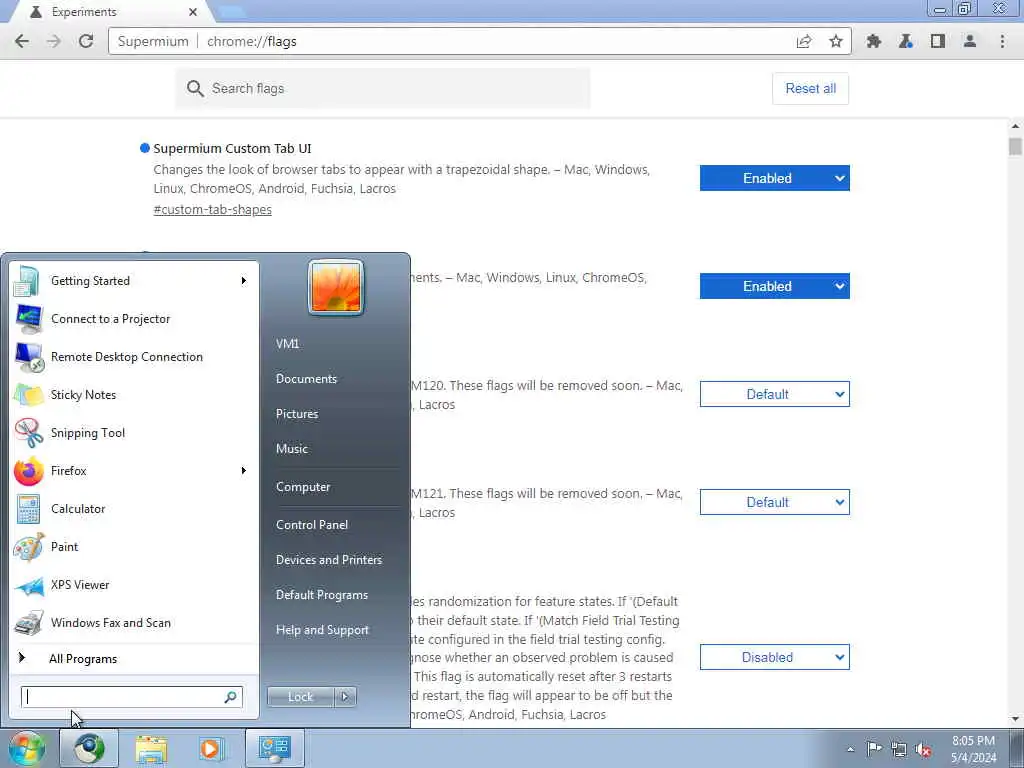Open Default Programs from the Start menu
This screenshot has height=768, width=1024.
pos(322,595)
